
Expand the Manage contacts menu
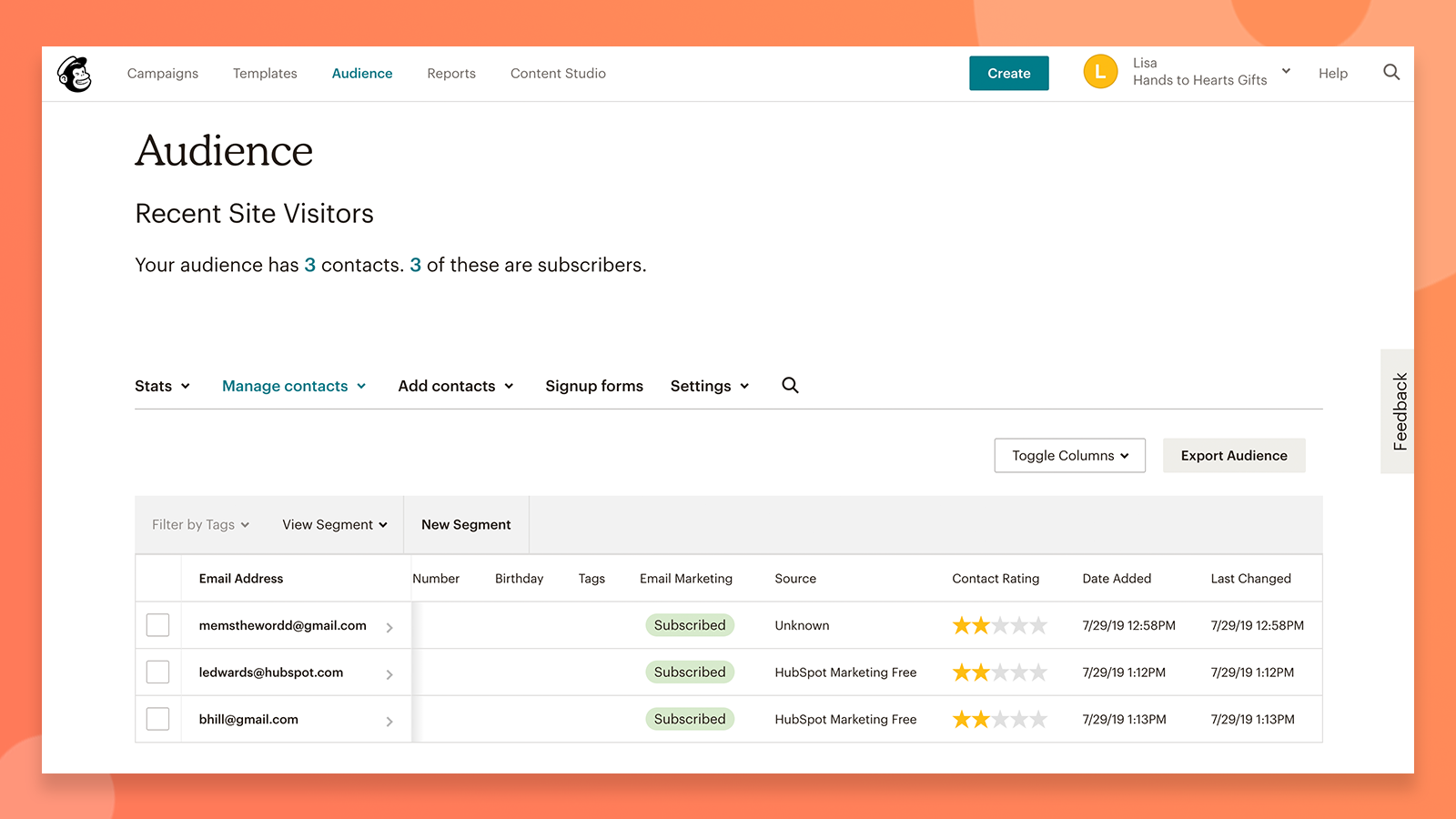click(x=293, y=385)
